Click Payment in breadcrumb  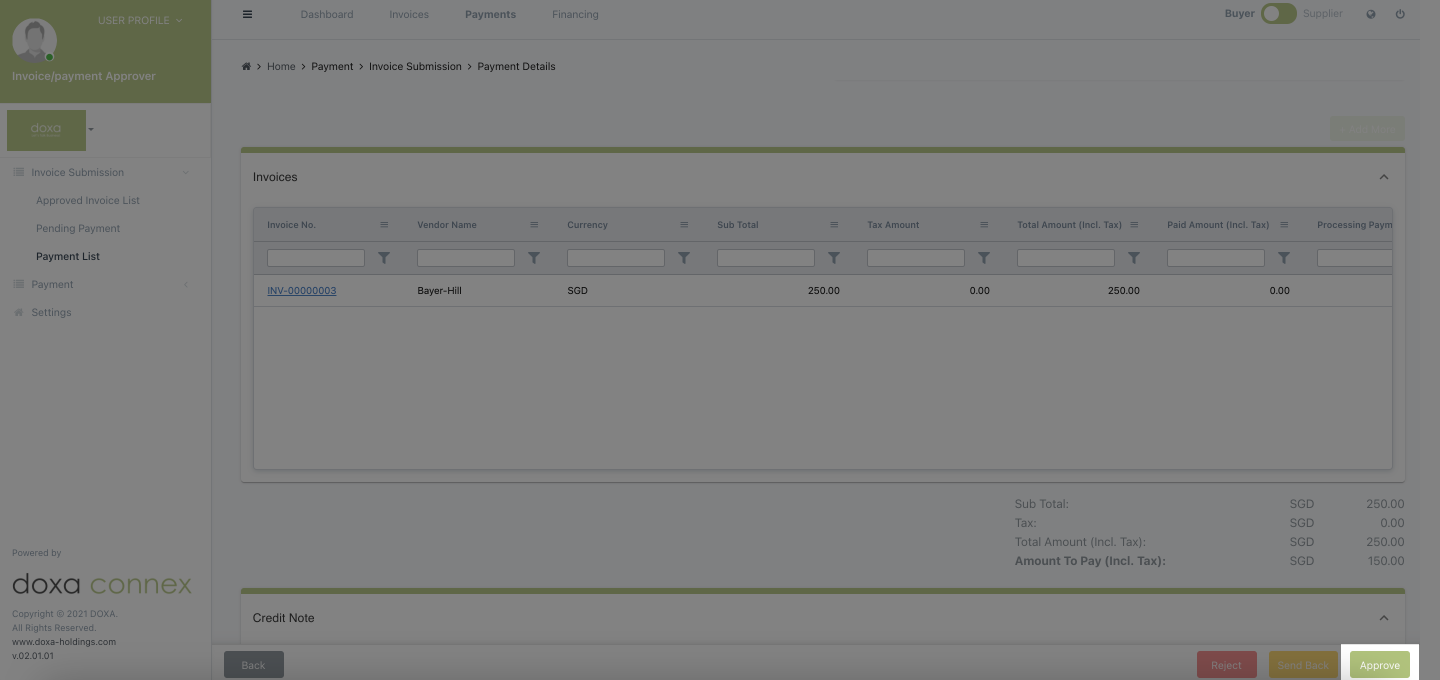click(332, 66)
